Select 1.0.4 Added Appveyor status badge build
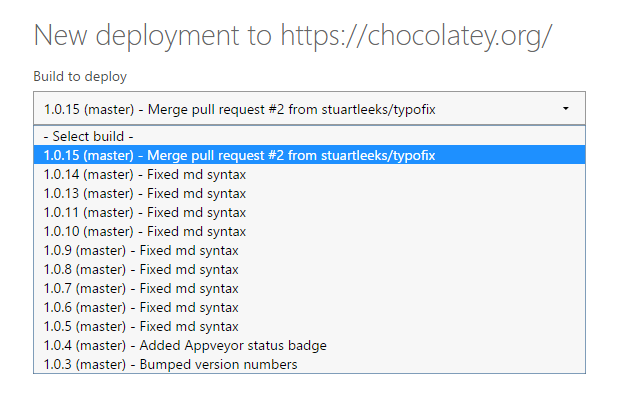Image resolution: width=631 pixels, height=402 pixels. pos(185,345)
